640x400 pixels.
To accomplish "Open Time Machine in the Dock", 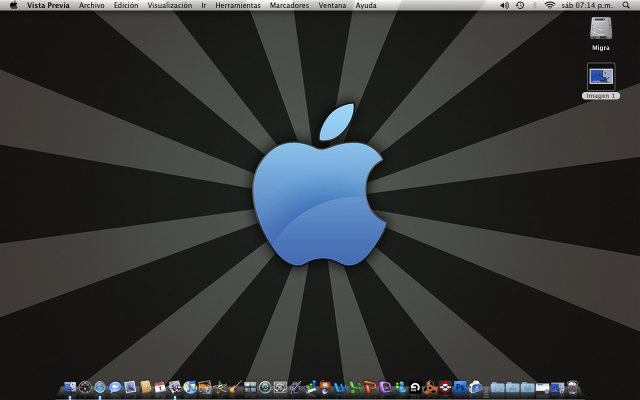I will (265, 387).
